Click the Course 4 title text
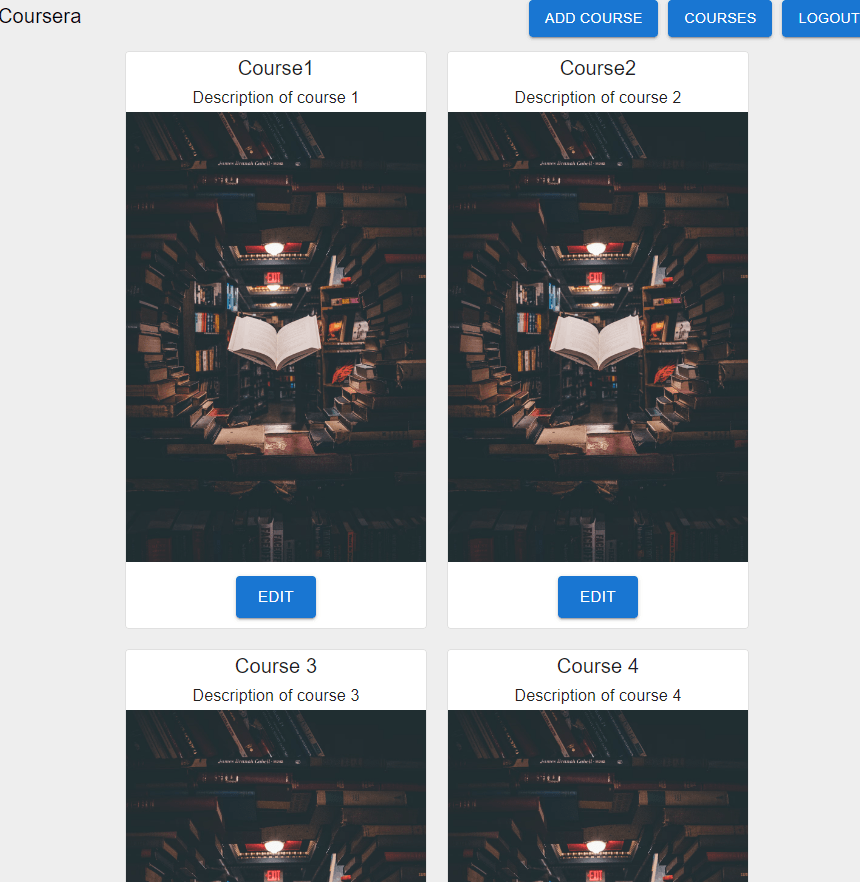Screen dimensions: 860x882 pos(597,666)
